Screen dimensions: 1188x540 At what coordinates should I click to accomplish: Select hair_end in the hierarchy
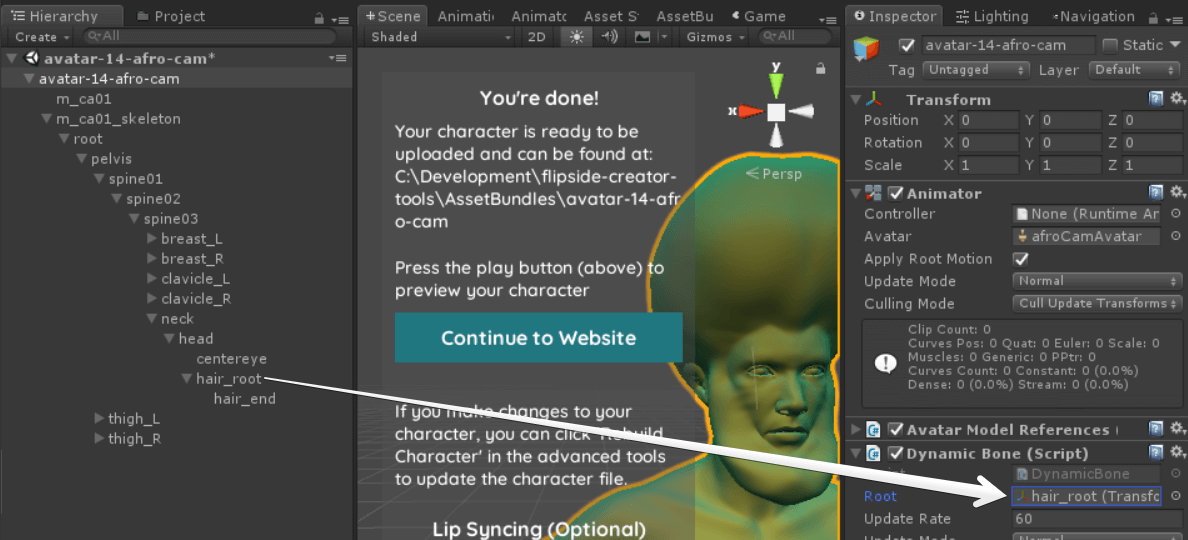coord(244,398)
